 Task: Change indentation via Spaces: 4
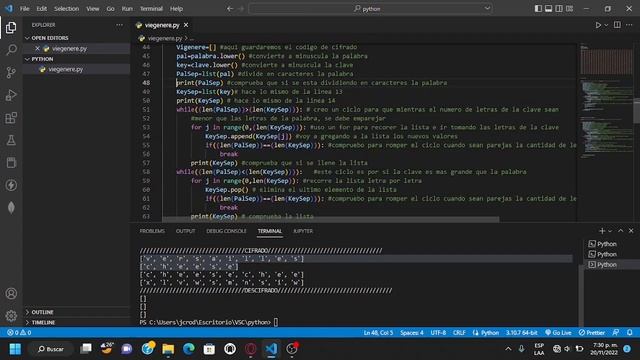click(411, 333)
